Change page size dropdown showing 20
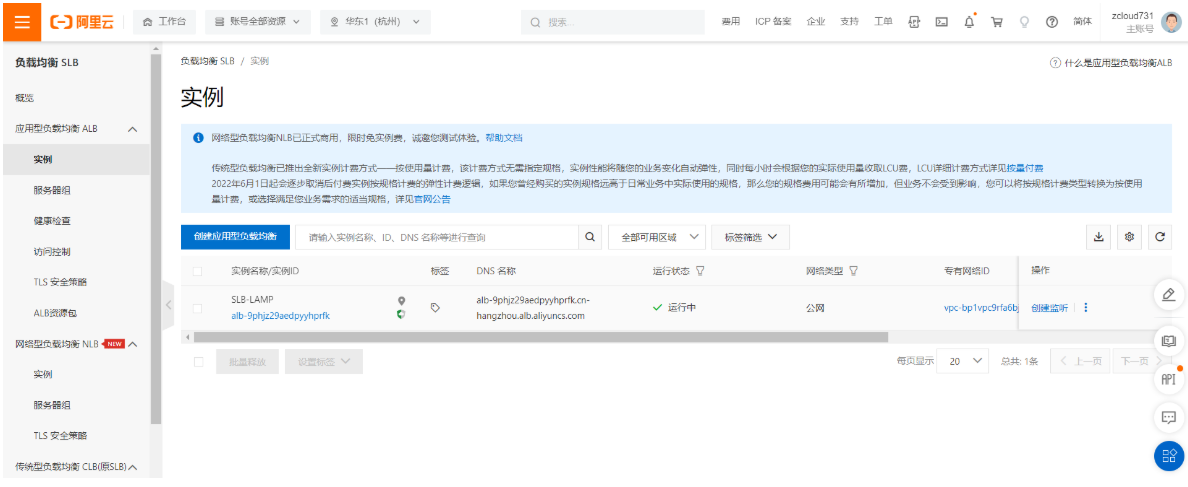 (x=963, y=361)
